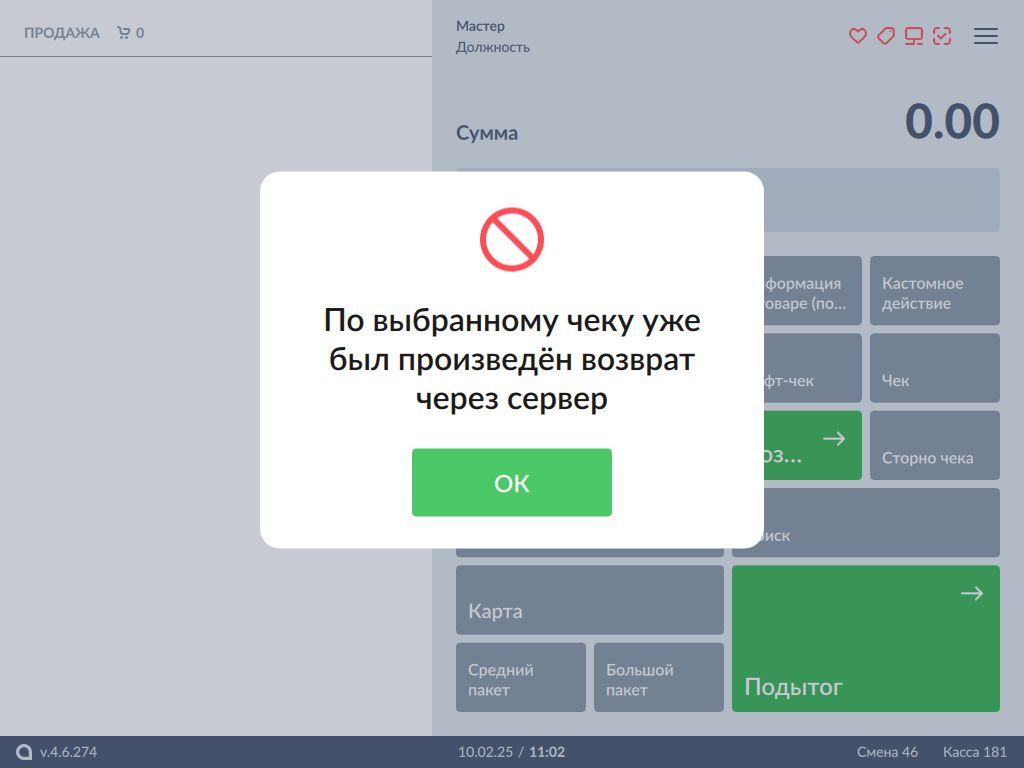Add a Средний пакет item
The width and height of the screenshot is (1024, 768).
[x=520, y=678]
